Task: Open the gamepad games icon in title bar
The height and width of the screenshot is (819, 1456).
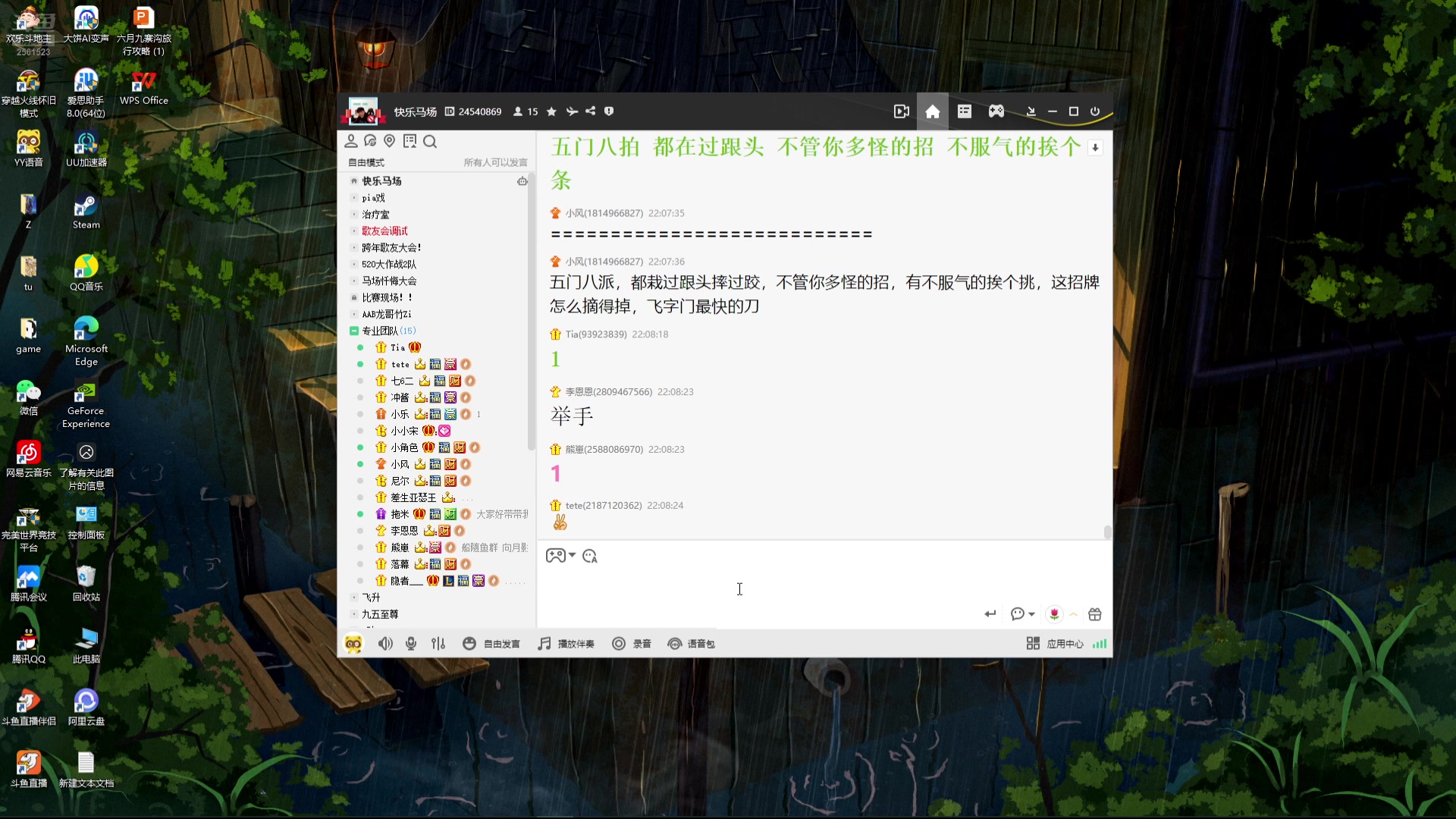Action: (996, 111)
